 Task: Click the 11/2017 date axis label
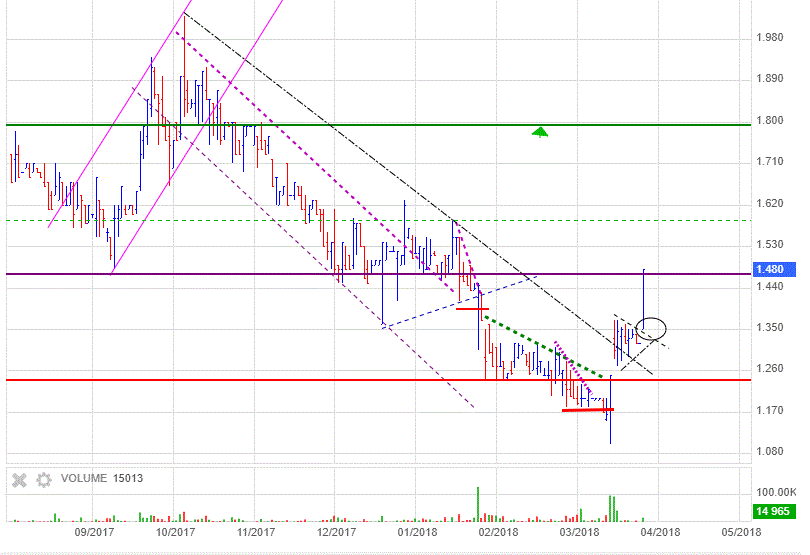256,532
